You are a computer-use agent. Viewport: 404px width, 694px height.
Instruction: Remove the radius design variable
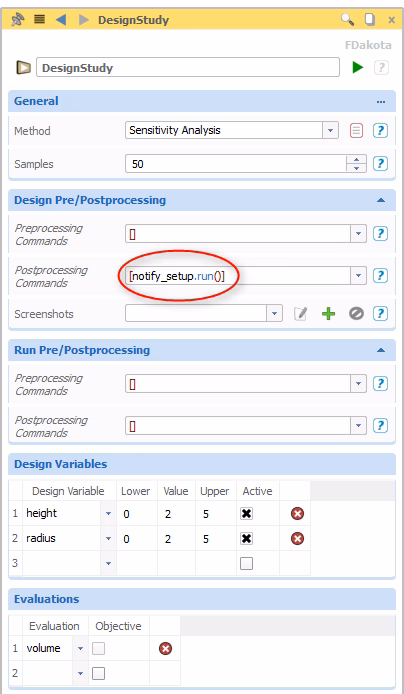(297, 539)
